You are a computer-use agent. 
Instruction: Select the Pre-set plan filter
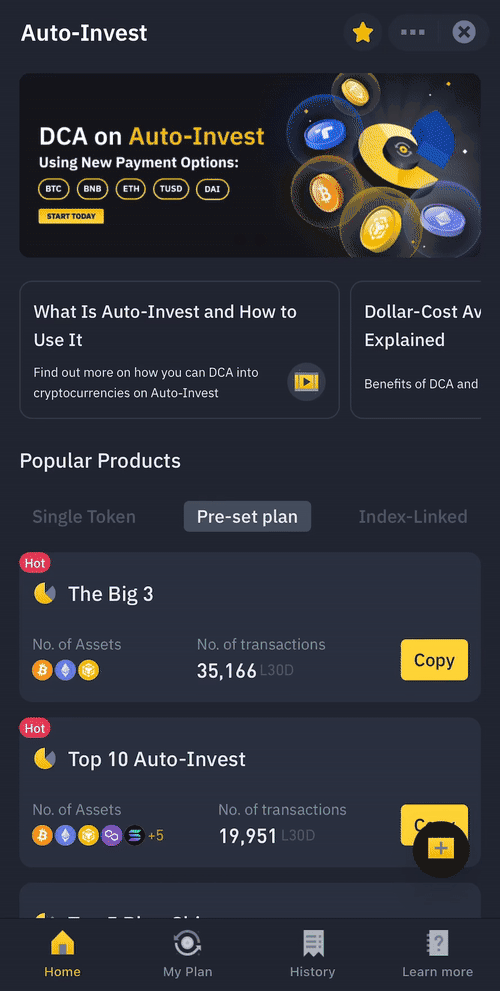pos(247,516)
